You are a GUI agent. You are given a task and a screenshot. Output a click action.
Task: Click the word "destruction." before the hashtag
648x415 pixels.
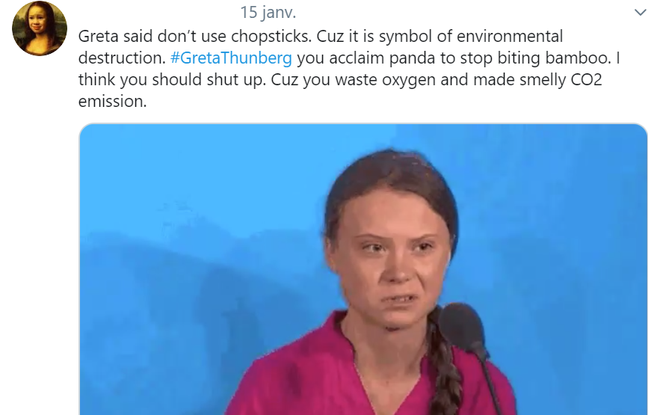[x=122, y=58]
